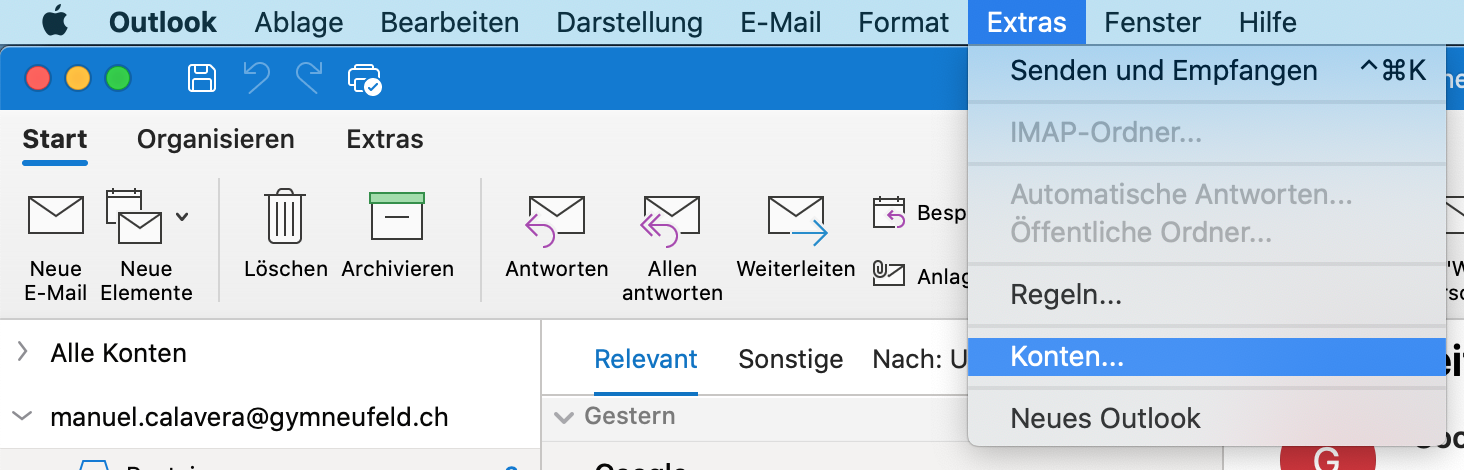The height and width of the screenshot is (470, 1464).
Task: Collapse the manuel.calavera@gymneufeld.ch account
Action: [22, 416]
